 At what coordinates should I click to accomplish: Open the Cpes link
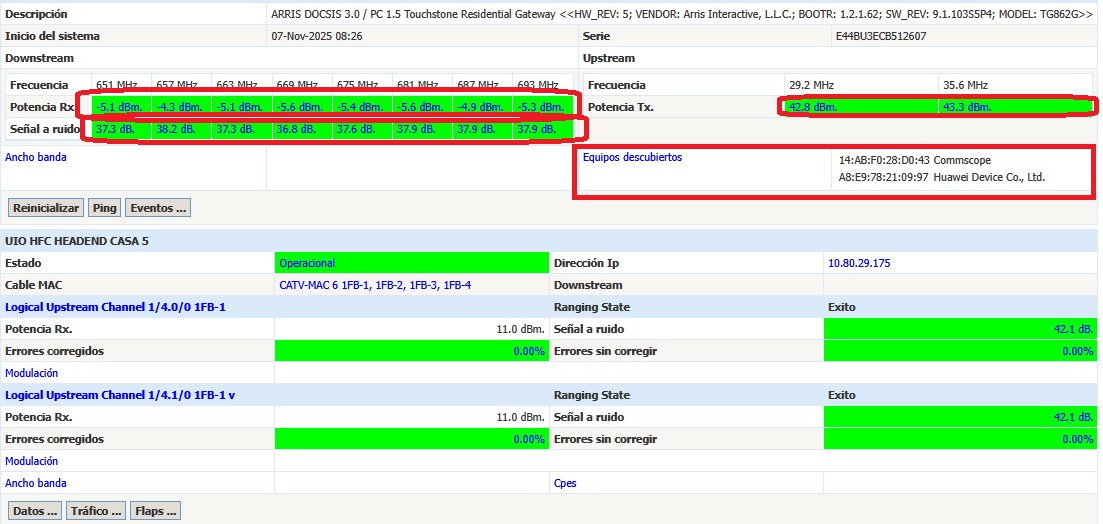[565, 483]
